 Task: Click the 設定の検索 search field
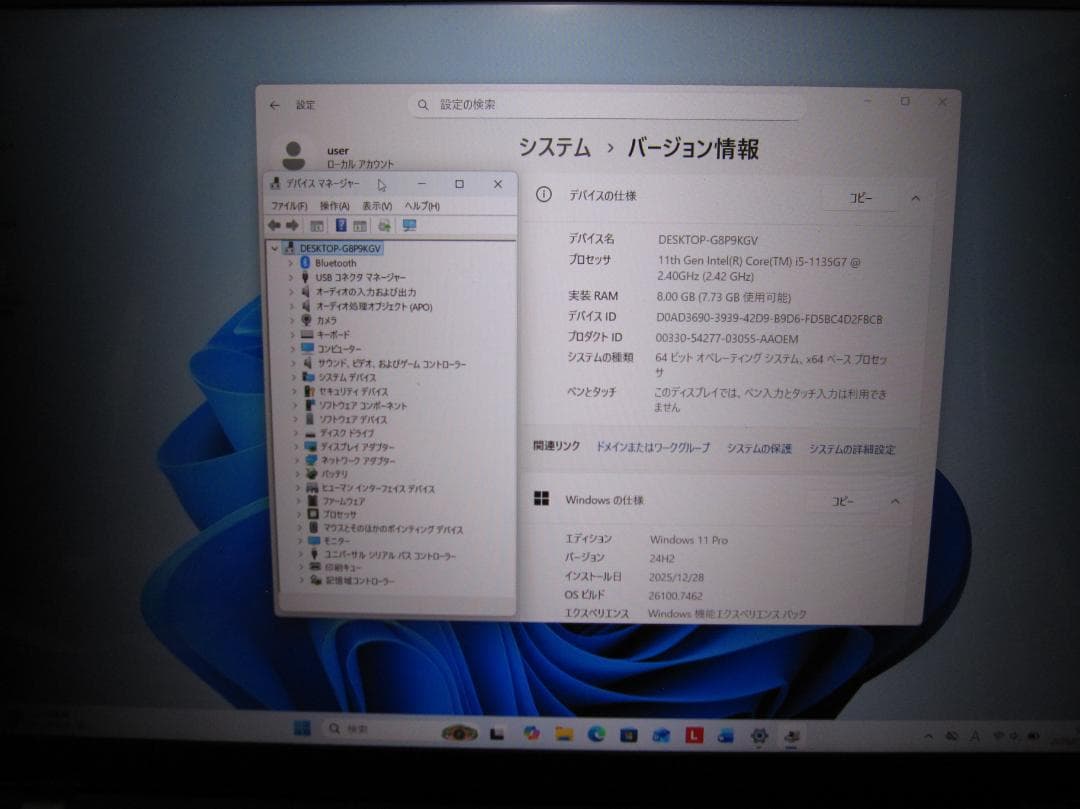pyautogui.click(x=600, y=104)
